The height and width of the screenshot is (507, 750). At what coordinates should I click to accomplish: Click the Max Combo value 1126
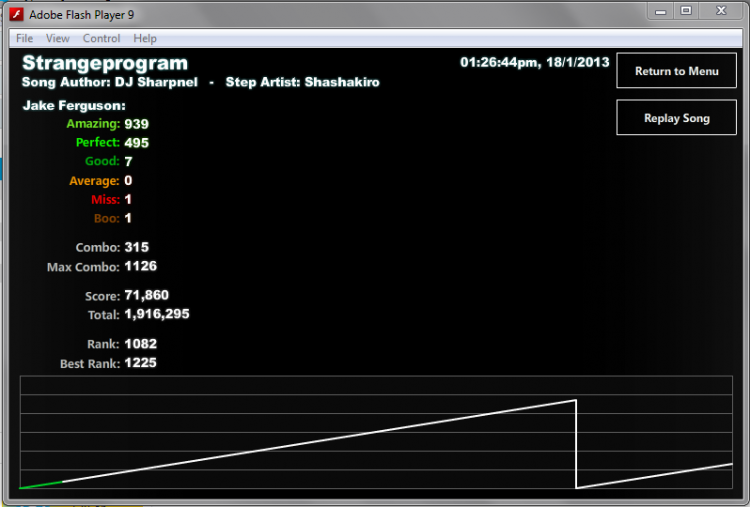click(x=140, y=266)
